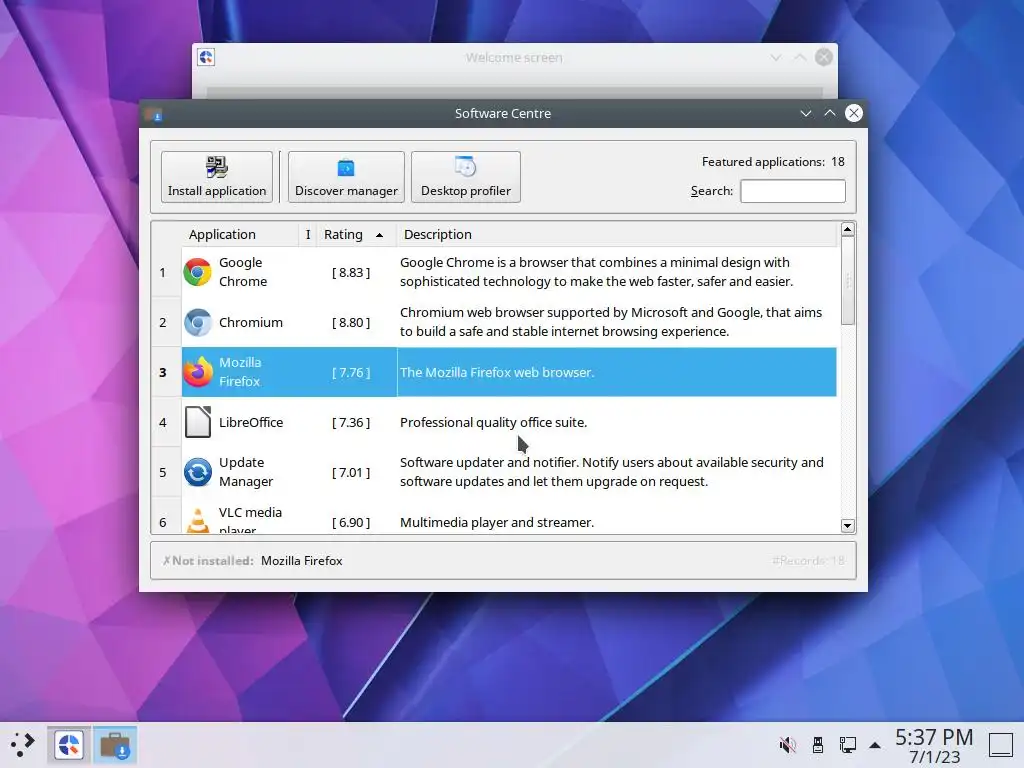Launch the Desktop profiler
This screenshot has width=1024, height=768.
coord(466,177)
